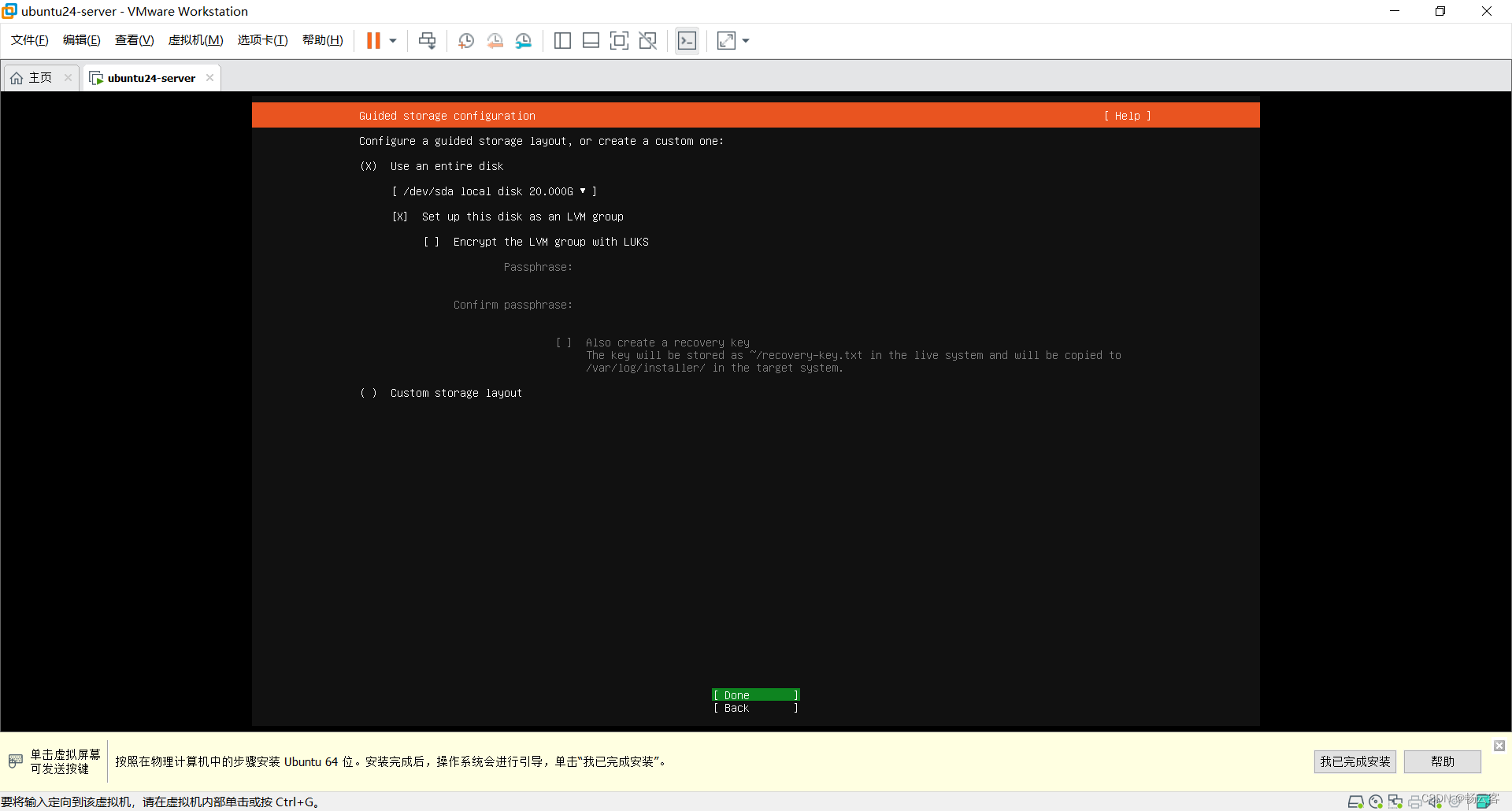
Task: Dismiss the yellow installation info bar
Action: [1499, 746]
